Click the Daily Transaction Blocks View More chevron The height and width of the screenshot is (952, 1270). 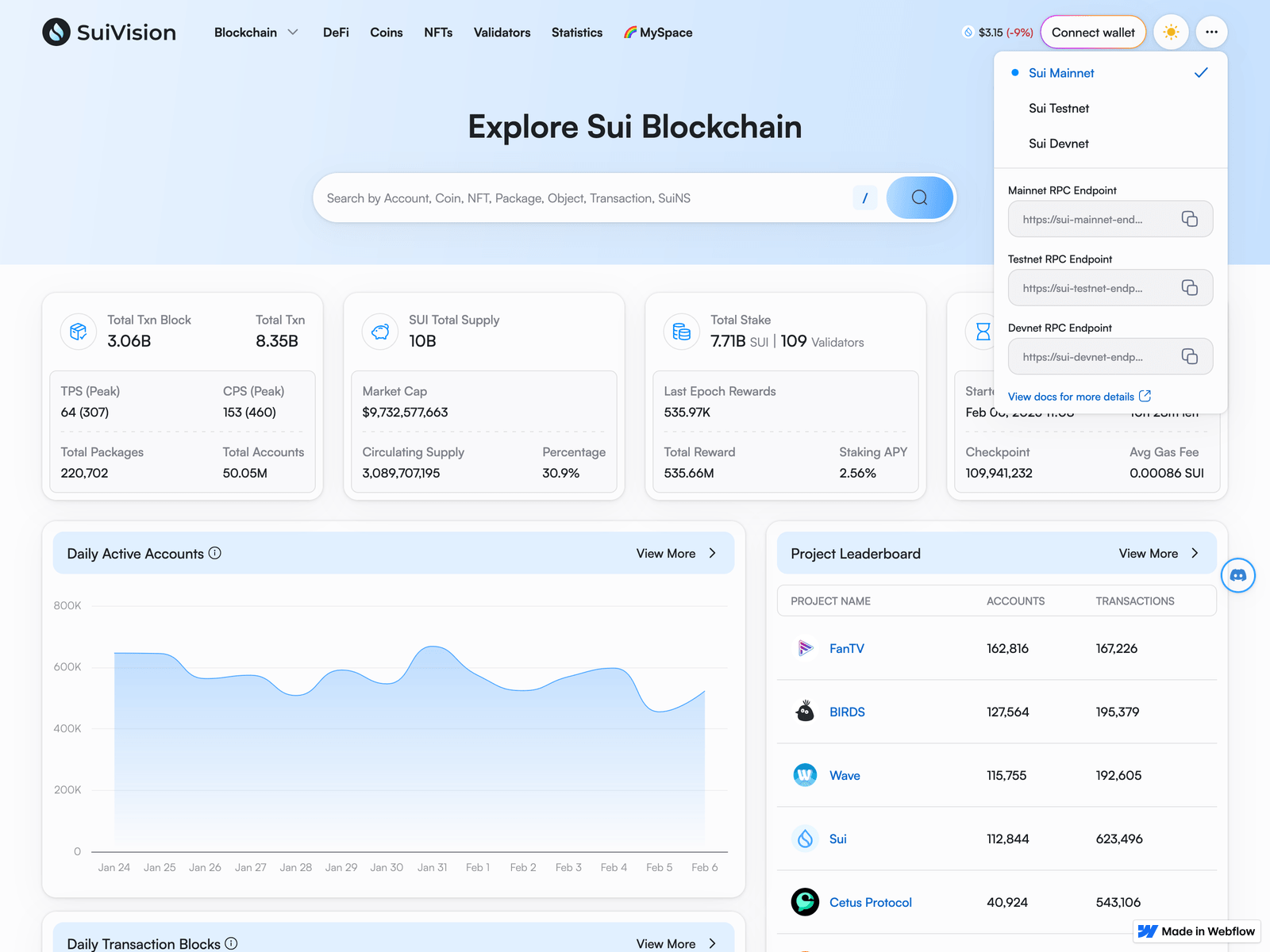(x=712, y=943)
